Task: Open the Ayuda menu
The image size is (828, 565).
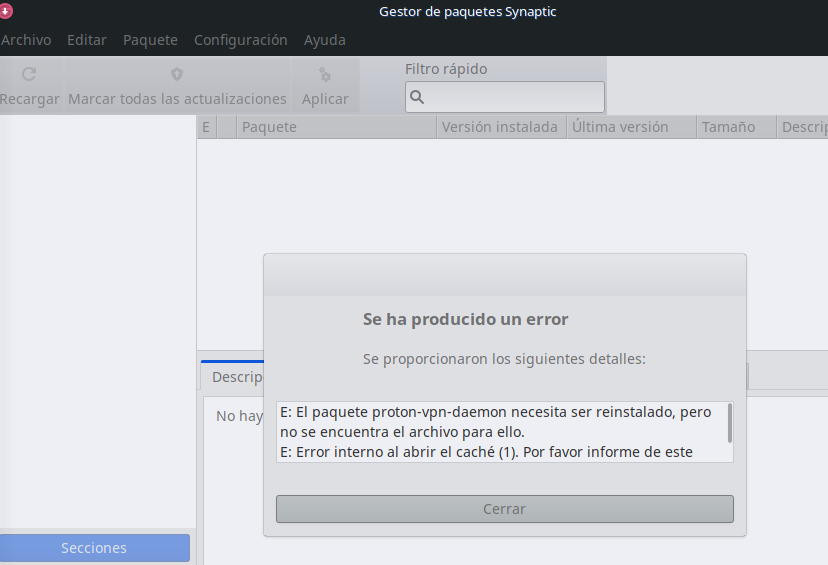Action: (x=325, y=40)
